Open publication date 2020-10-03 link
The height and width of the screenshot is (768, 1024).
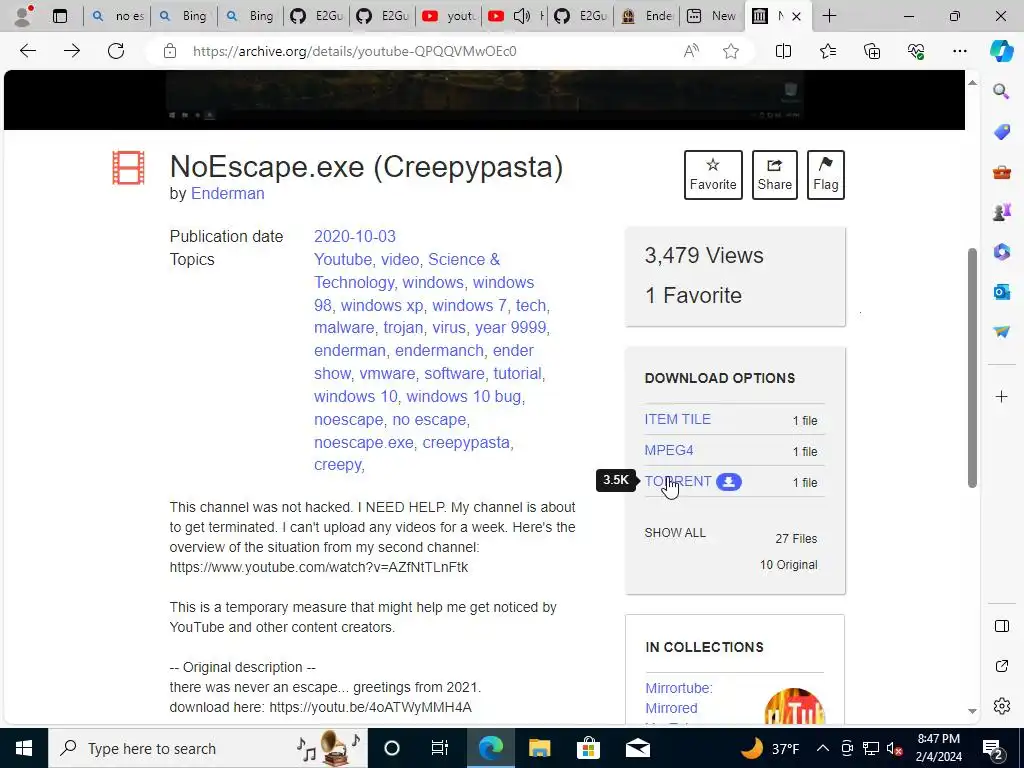click(x=355, y=236)
